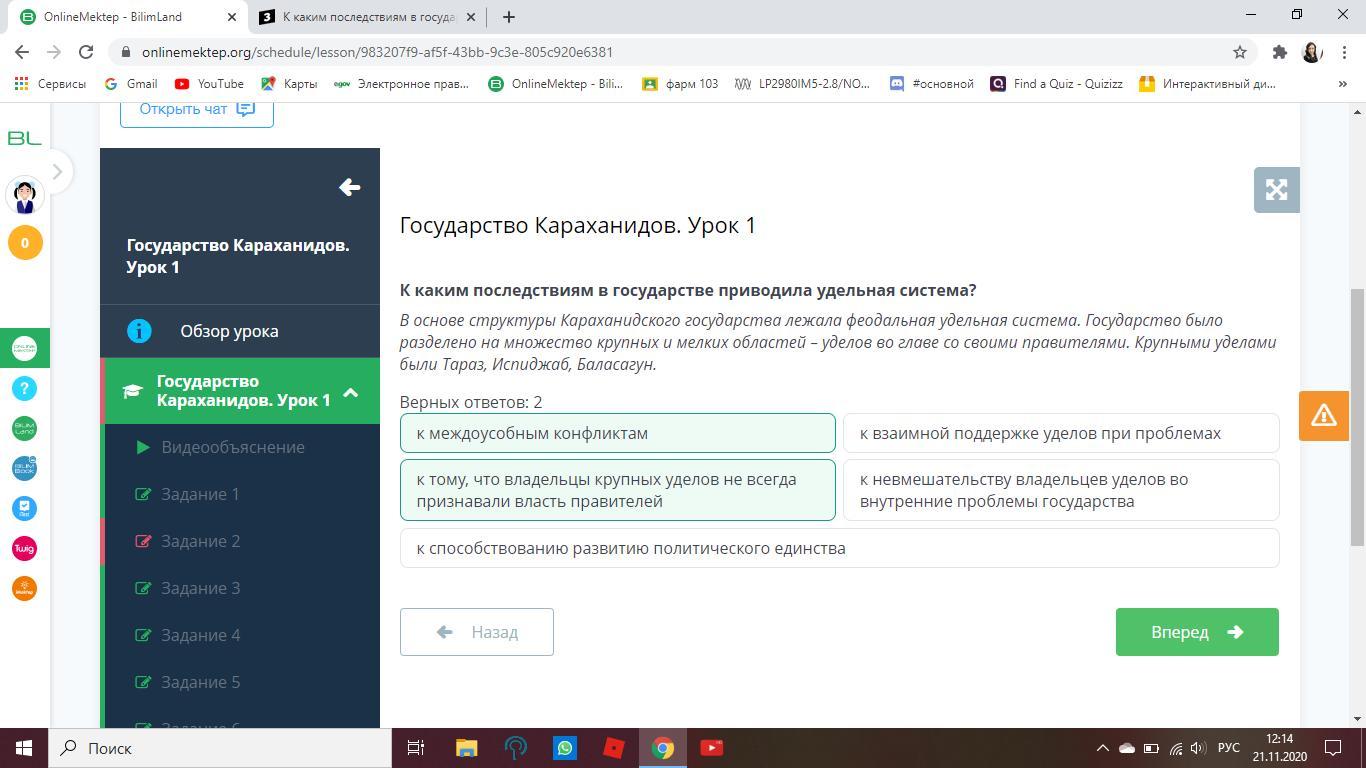Open Задание 5 in lesson list
Image resolution: width=1366 pixels, height=768 pixels.
tap(240, 682)
